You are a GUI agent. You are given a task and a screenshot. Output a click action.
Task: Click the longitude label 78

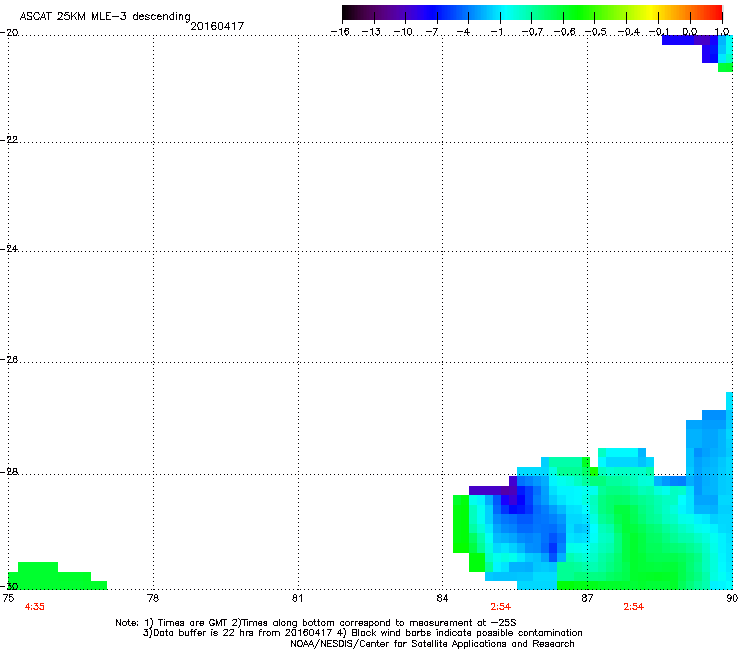tap(153, 598)
